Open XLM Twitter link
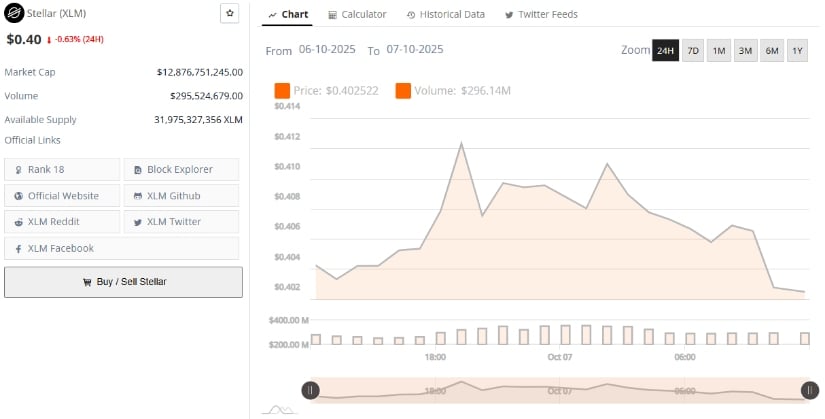The image size is (825, 419). [x=181, y=222]
